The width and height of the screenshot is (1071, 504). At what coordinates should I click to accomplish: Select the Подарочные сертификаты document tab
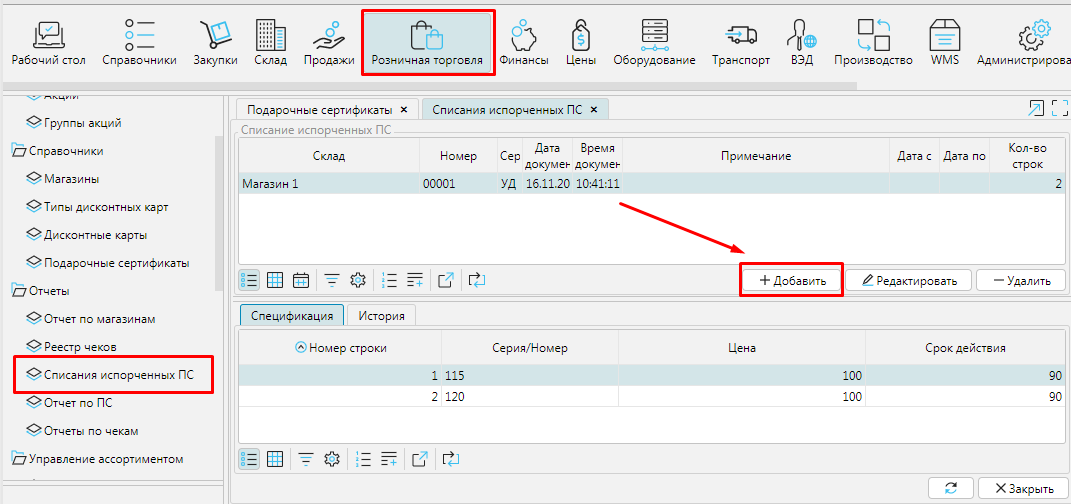pos(320,109)
